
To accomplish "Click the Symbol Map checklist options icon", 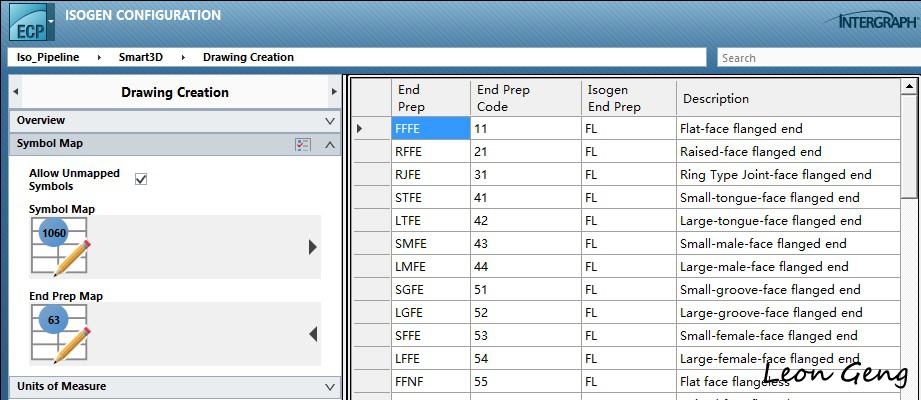I will coord(302,144).
